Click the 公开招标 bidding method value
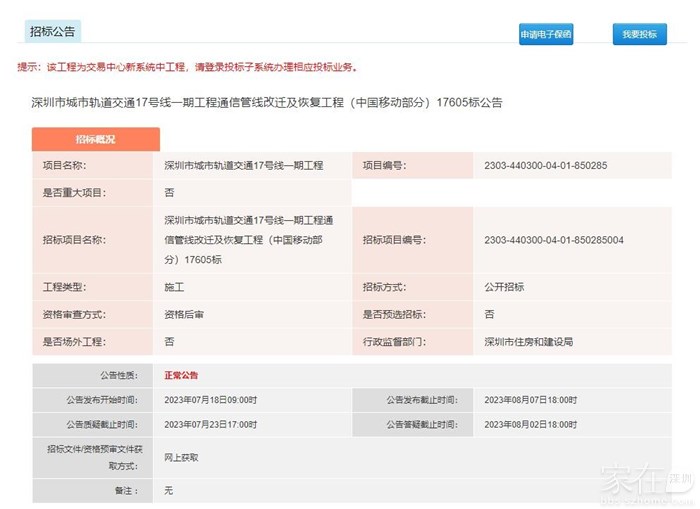The height and width of the screenshot is (509, 700). [x=504, y=287]
